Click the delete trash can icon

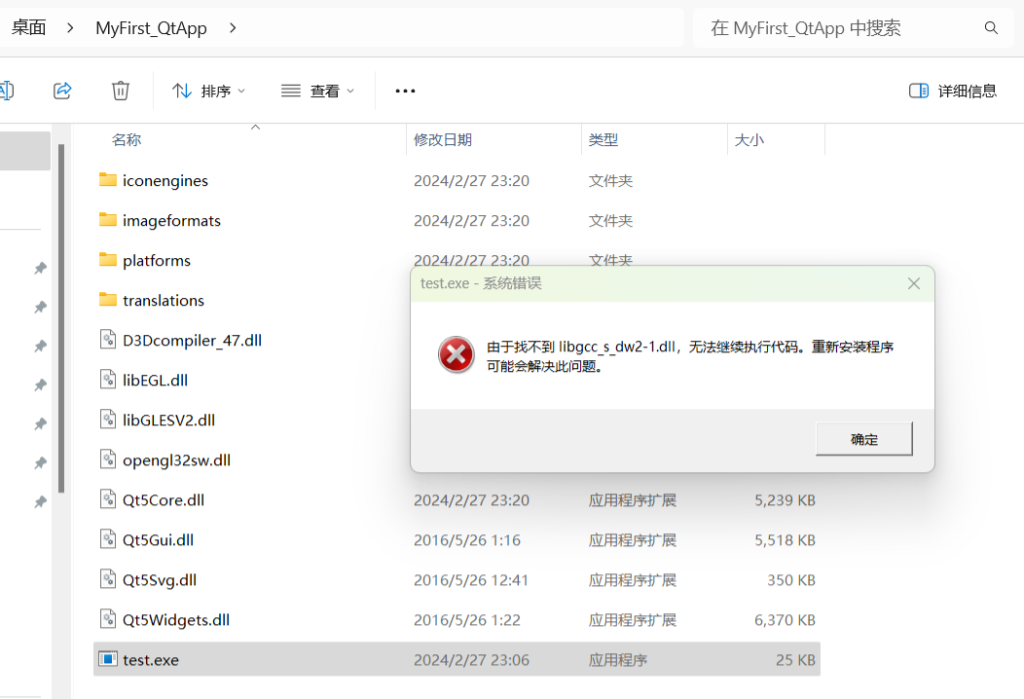pyautogui.click(x=120, y=91)
